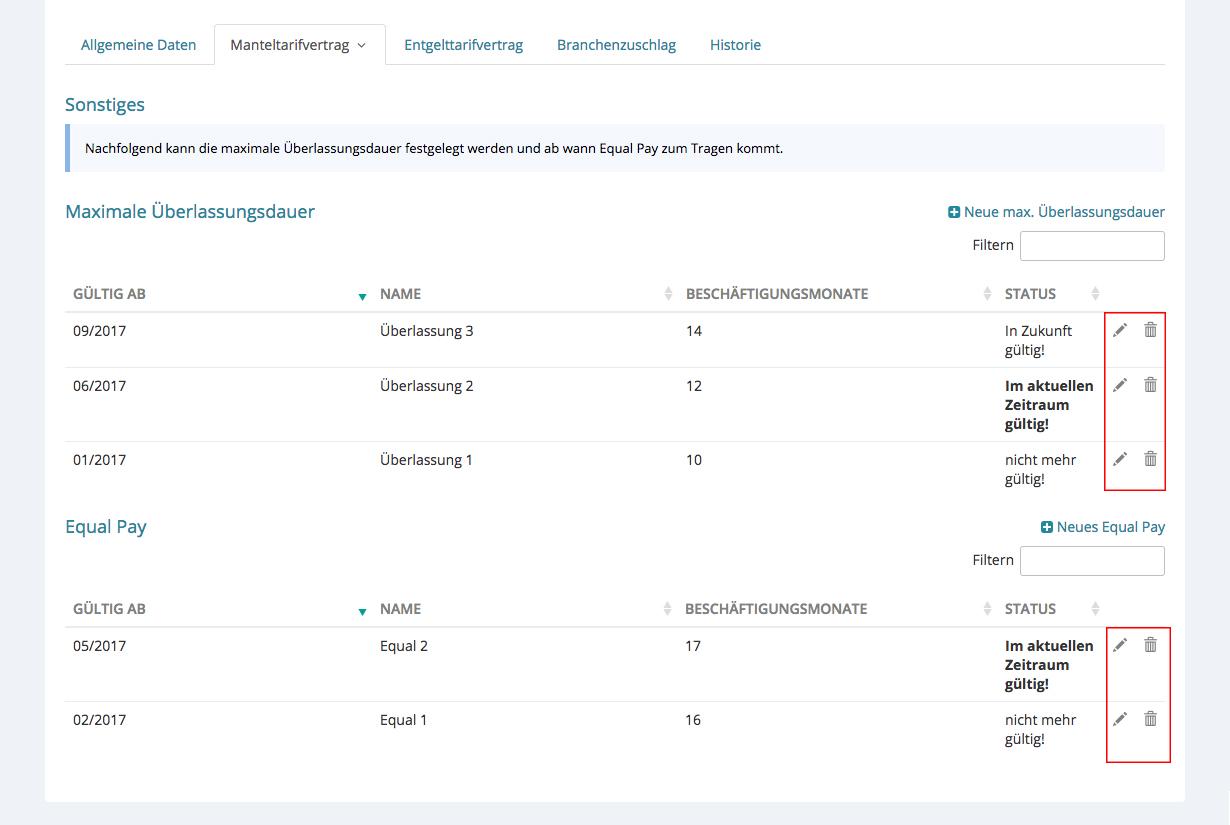Click the Neues Equal Pay link

pos(1103,527)
